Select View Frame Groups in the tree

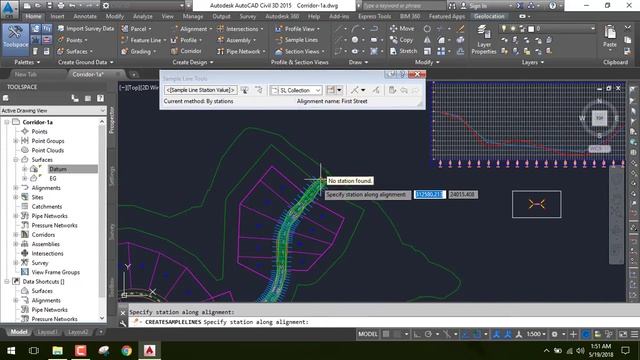point(56,272)
